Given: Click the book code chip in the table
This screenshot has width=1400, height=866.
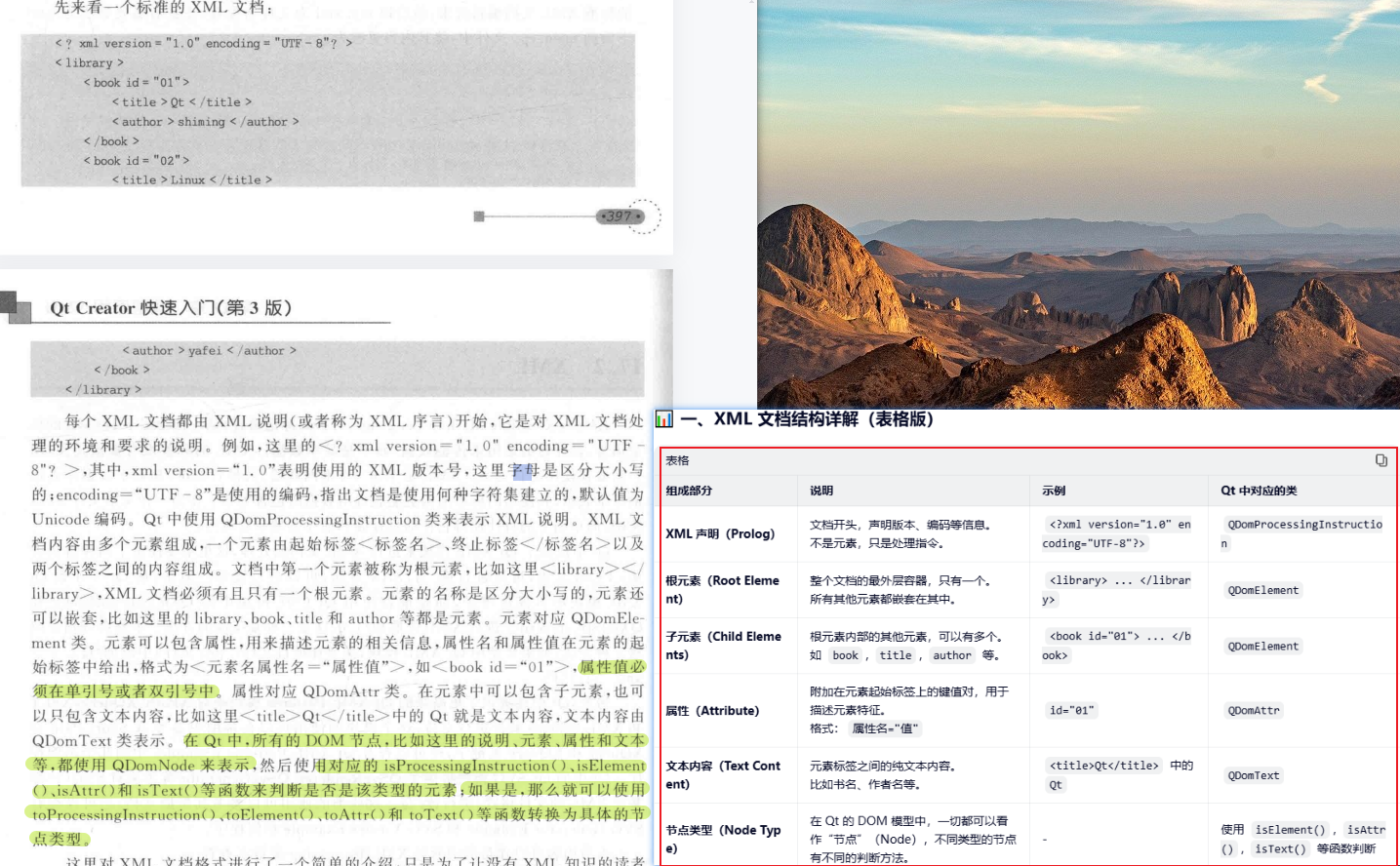Looking at the screenshot, I should click(846, 655).
